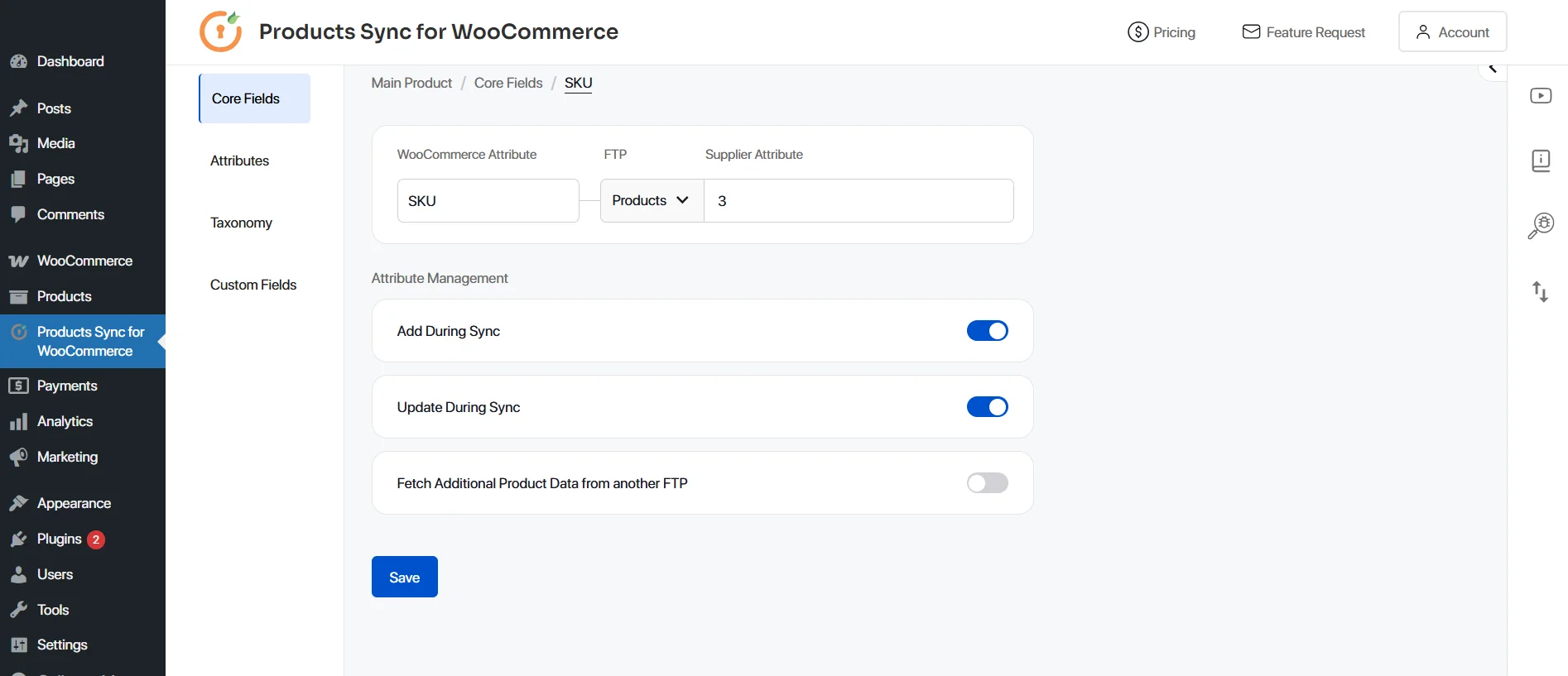Image resolution: width=1568 pixels, height=676 pixels.
Task: Click the WooCommerce logo icon
Action: pos(18,261)
